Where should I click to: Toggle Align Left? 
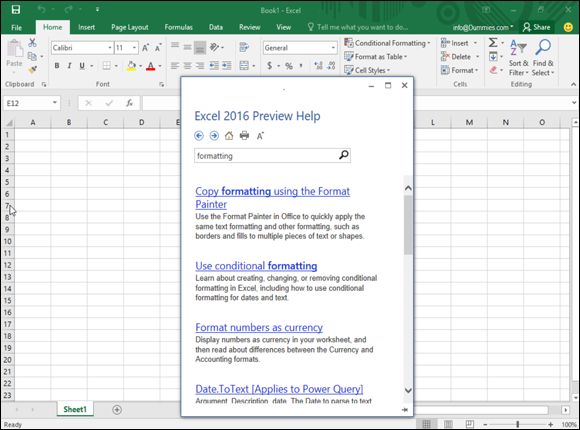point(175,66)
